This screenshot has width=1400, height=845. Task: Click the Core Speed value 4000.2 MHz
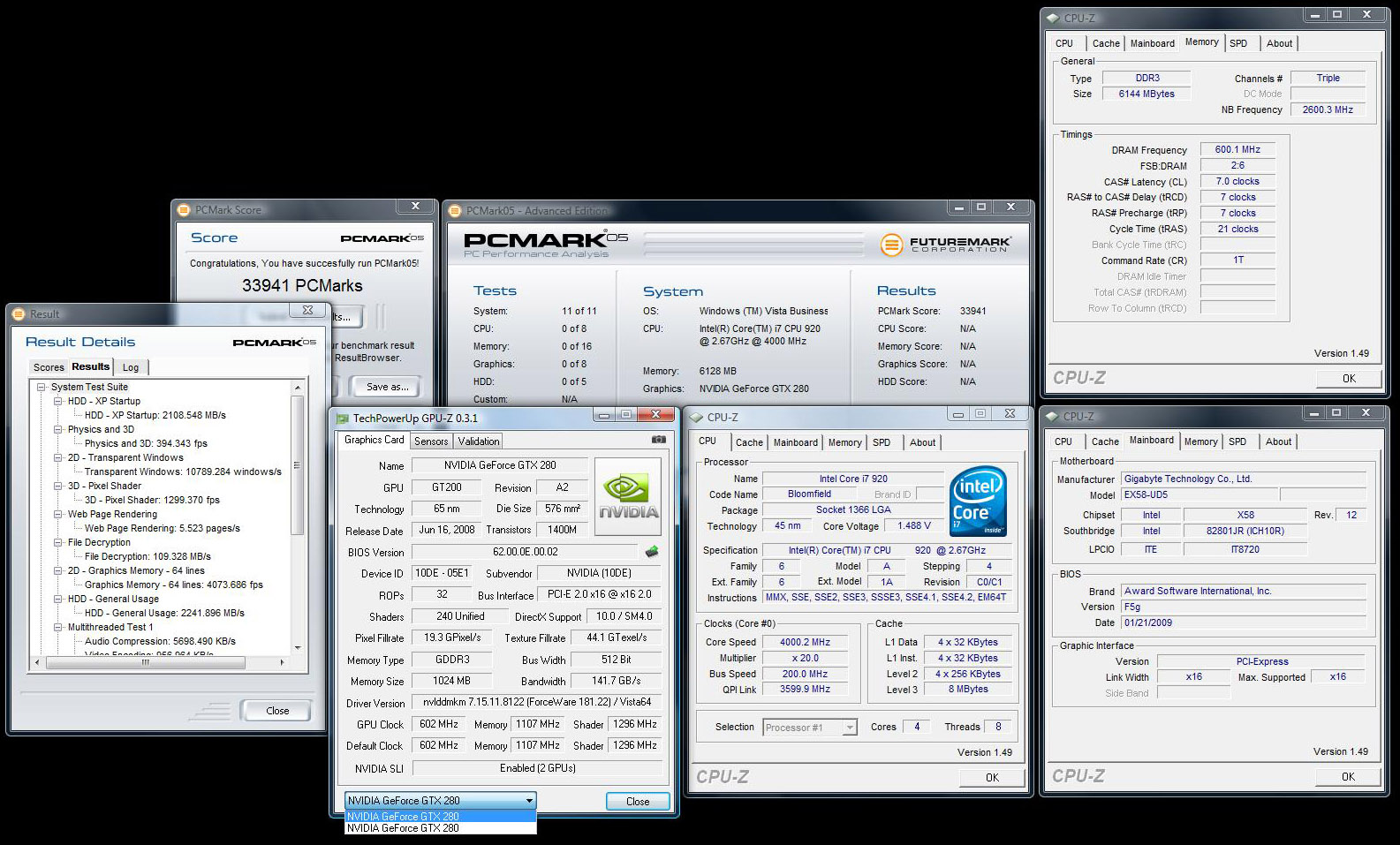click(805, 642)
